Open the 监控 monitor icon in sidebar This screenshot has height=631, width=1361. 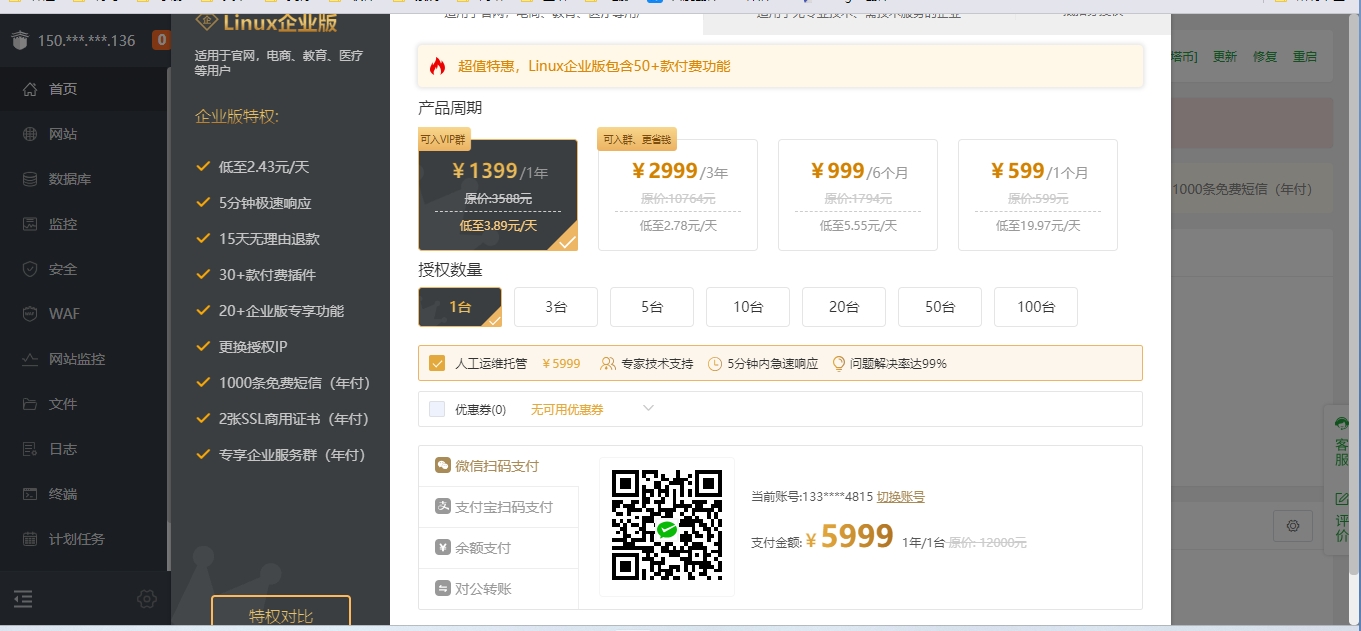(x=30, y=224)
